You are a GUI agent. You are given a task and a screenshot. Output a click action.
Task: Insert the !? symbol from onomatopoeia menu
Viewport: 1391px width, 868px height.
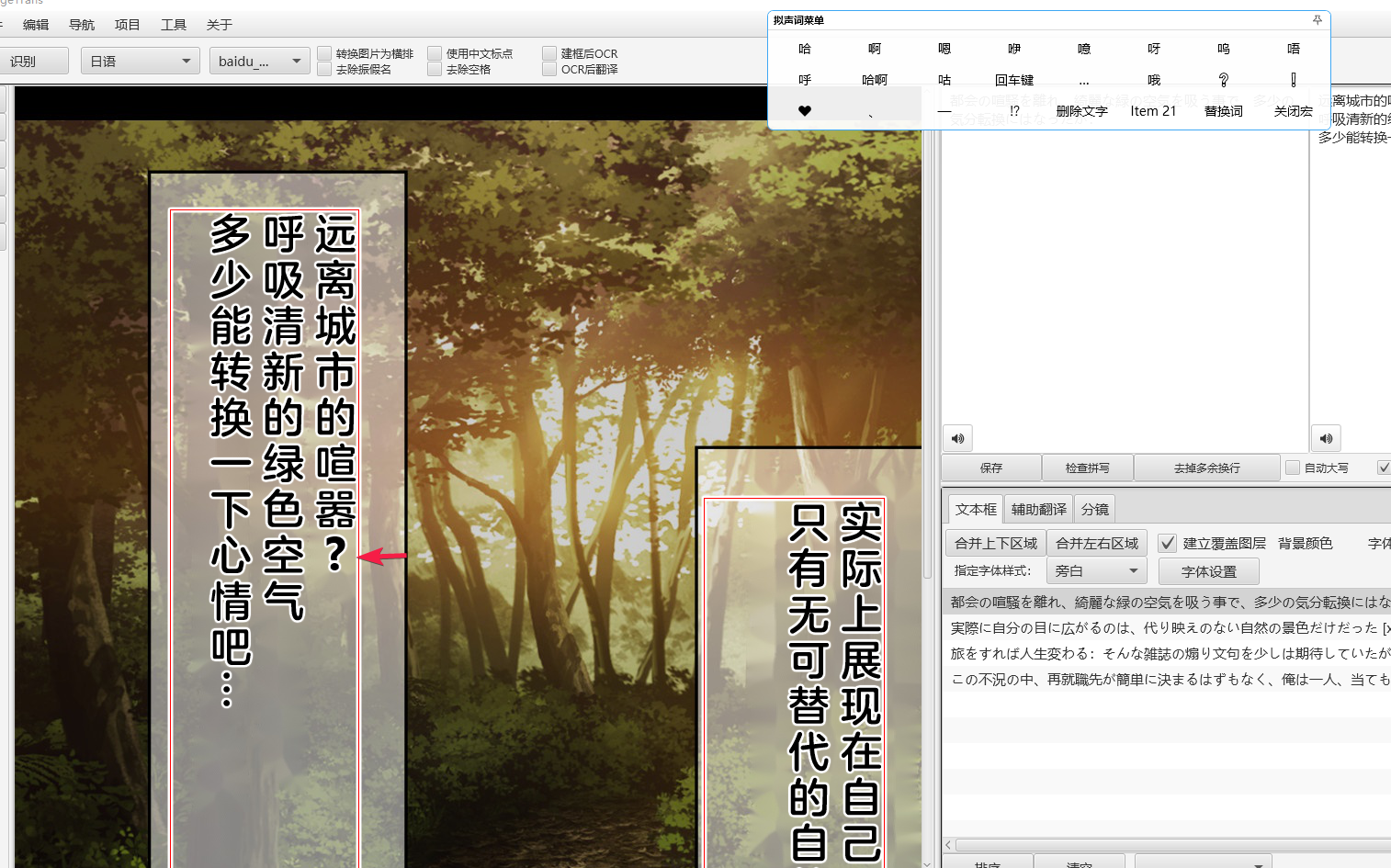click(x=1014, y=111)
